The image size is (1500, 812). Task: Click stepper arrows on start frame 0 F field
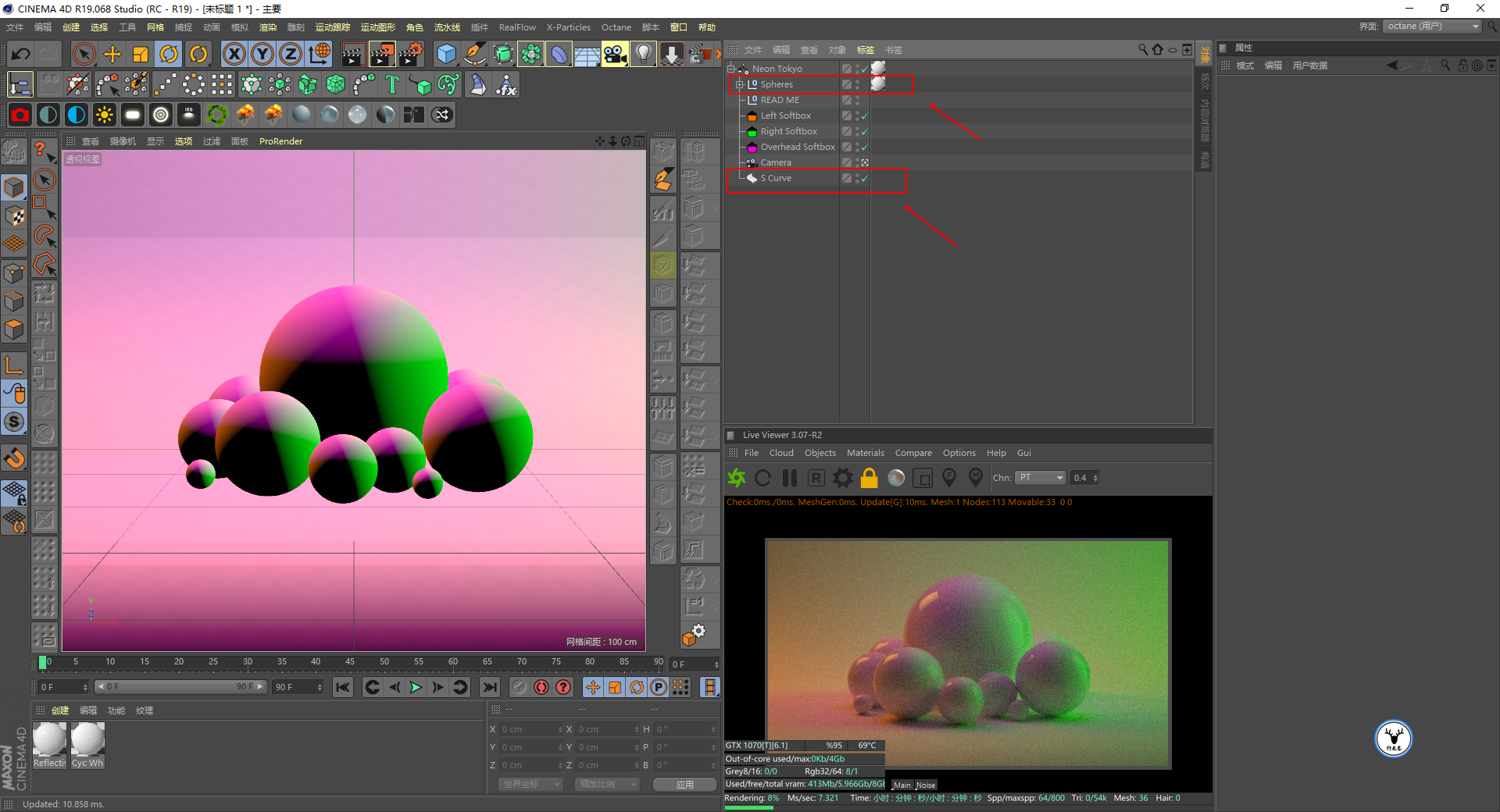point(85,687)
